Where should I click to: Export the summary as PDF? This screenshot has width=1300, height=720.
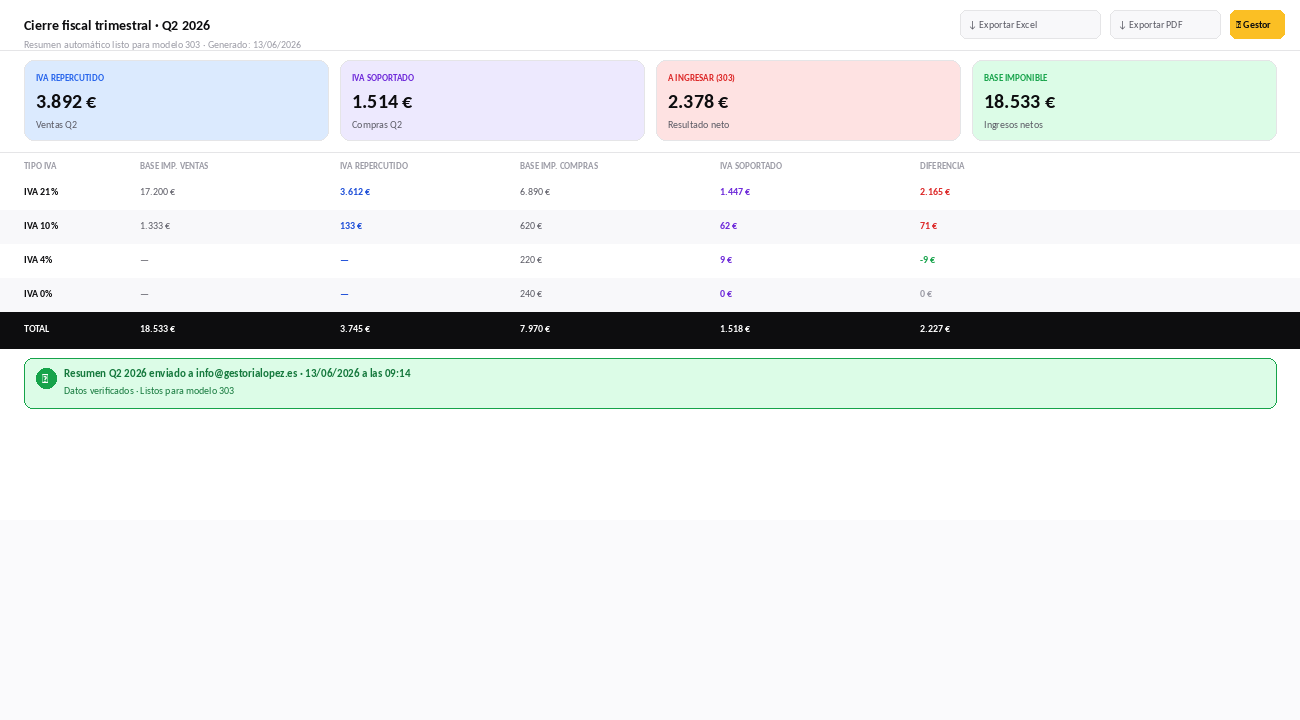coord(1165,24)
